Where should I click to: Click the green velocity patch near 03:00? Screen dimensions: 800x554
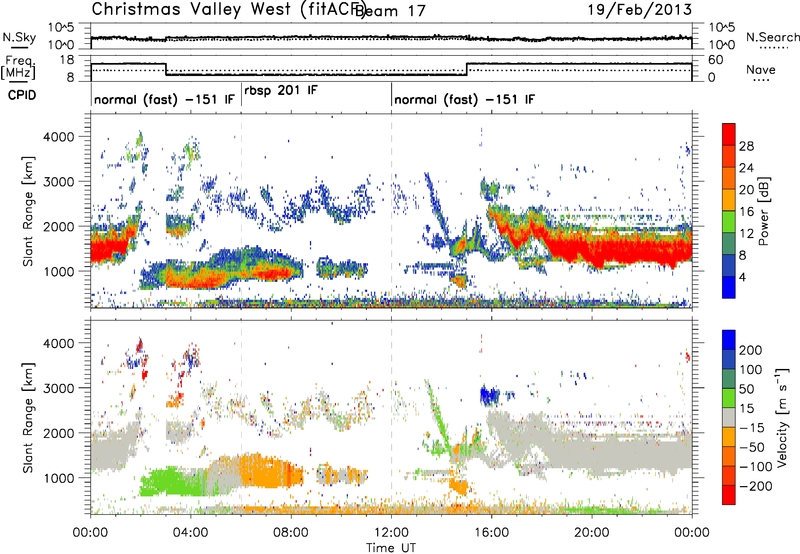pos(168,482)
